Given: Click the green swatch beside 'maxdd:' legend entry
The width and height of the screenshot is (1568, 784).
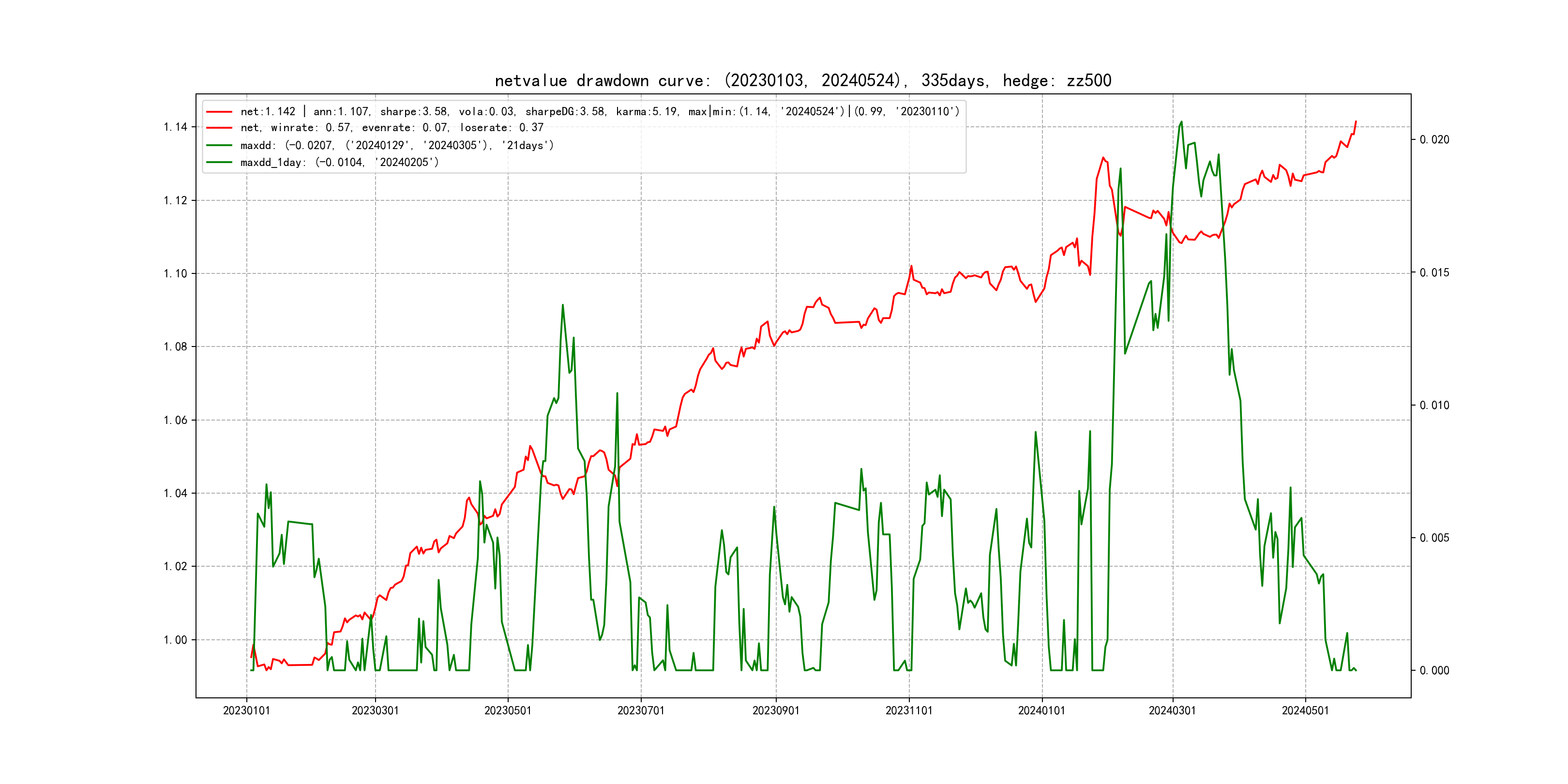Looking at the screenshot, I should click(219, 146).
